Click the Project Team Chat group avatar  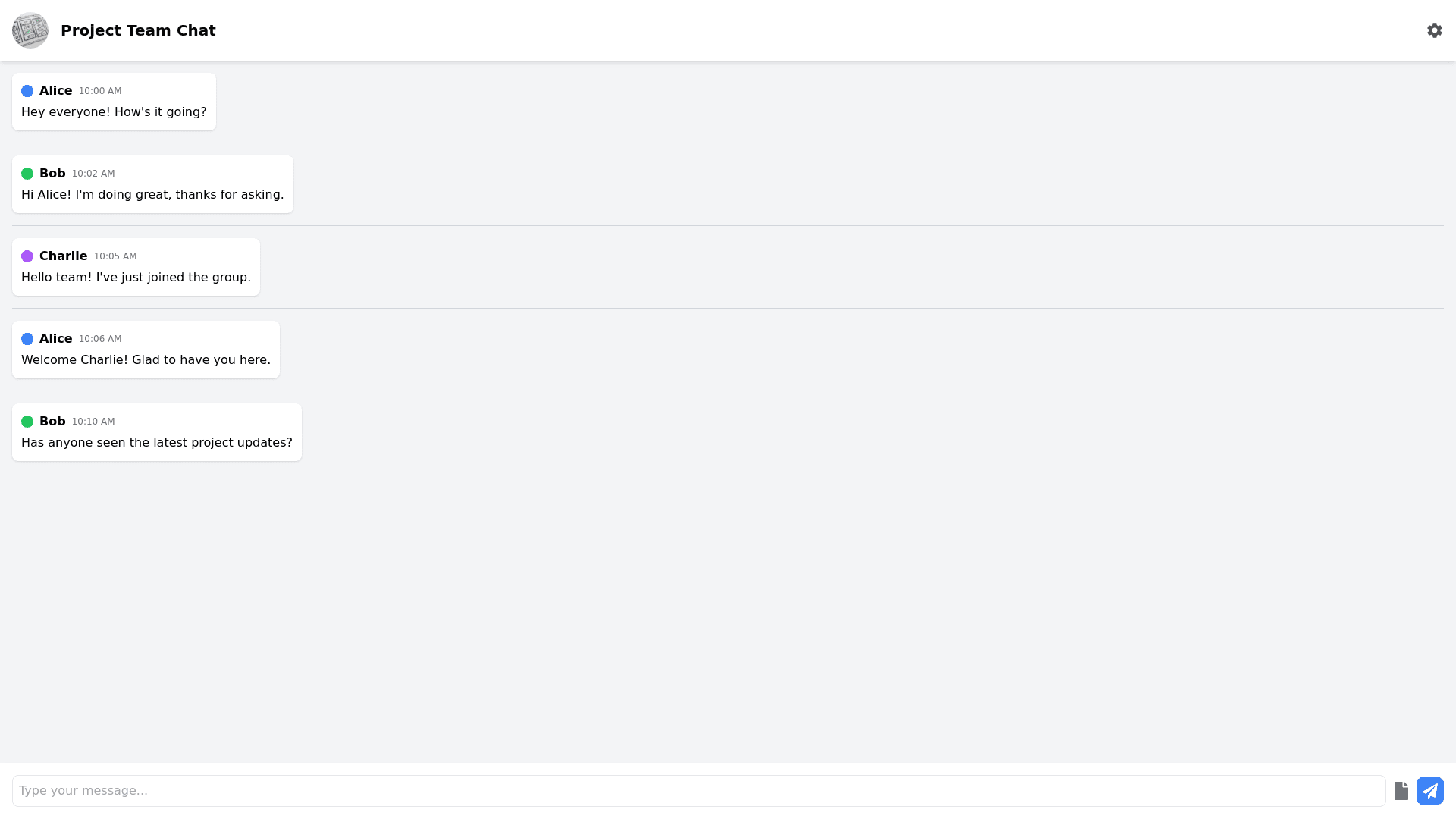[30, 30]
